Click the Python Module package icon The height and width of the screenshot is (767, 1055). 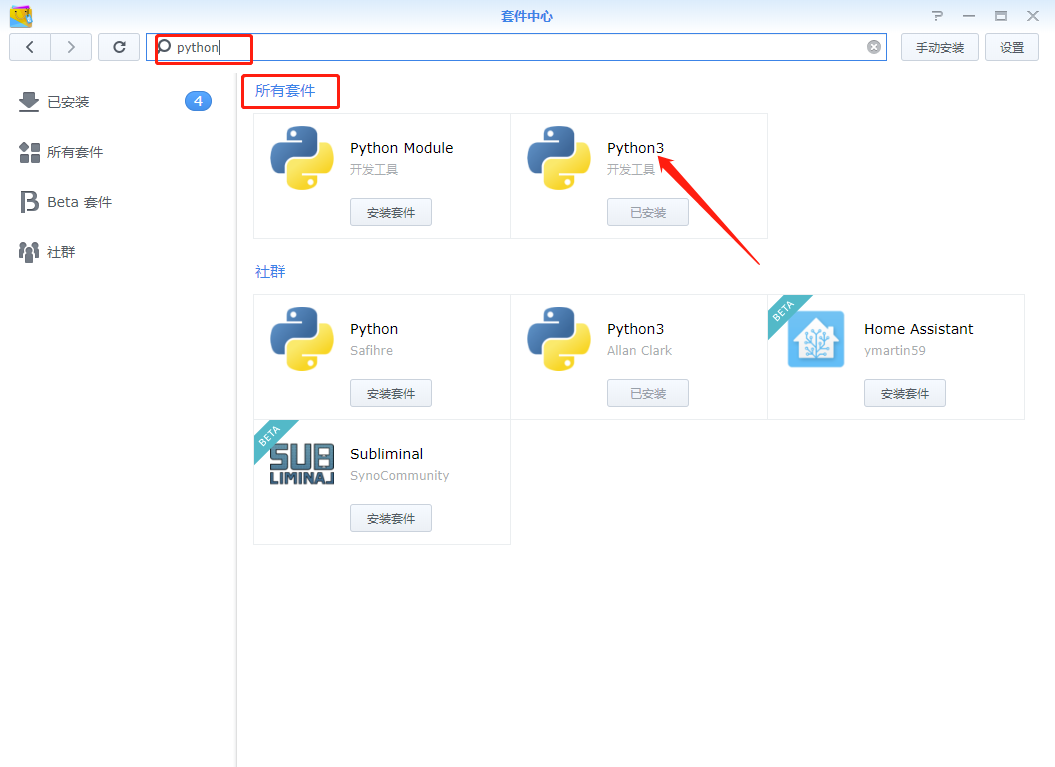(x=301, y=158)
